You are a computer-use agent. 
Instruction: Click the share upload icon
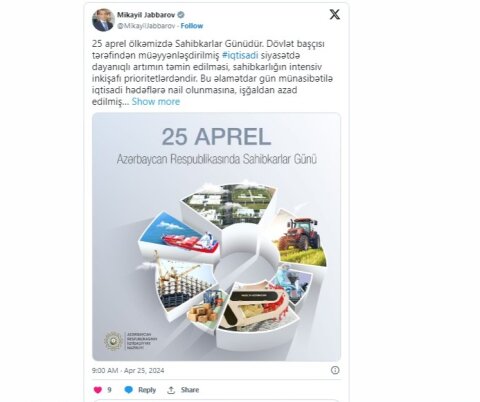(x=171, y=390)
